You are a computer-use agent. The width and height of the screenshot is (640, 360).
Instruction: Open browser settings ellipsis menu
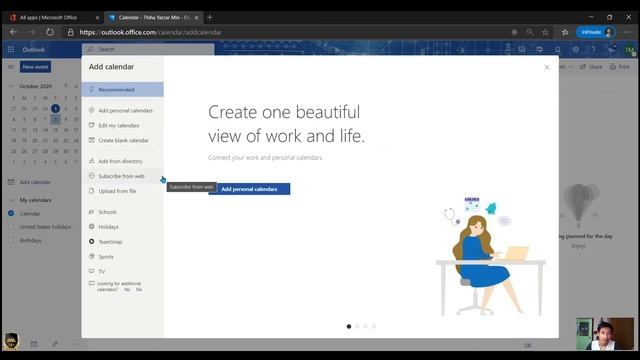pyautogui.click(x=627, y=32)
